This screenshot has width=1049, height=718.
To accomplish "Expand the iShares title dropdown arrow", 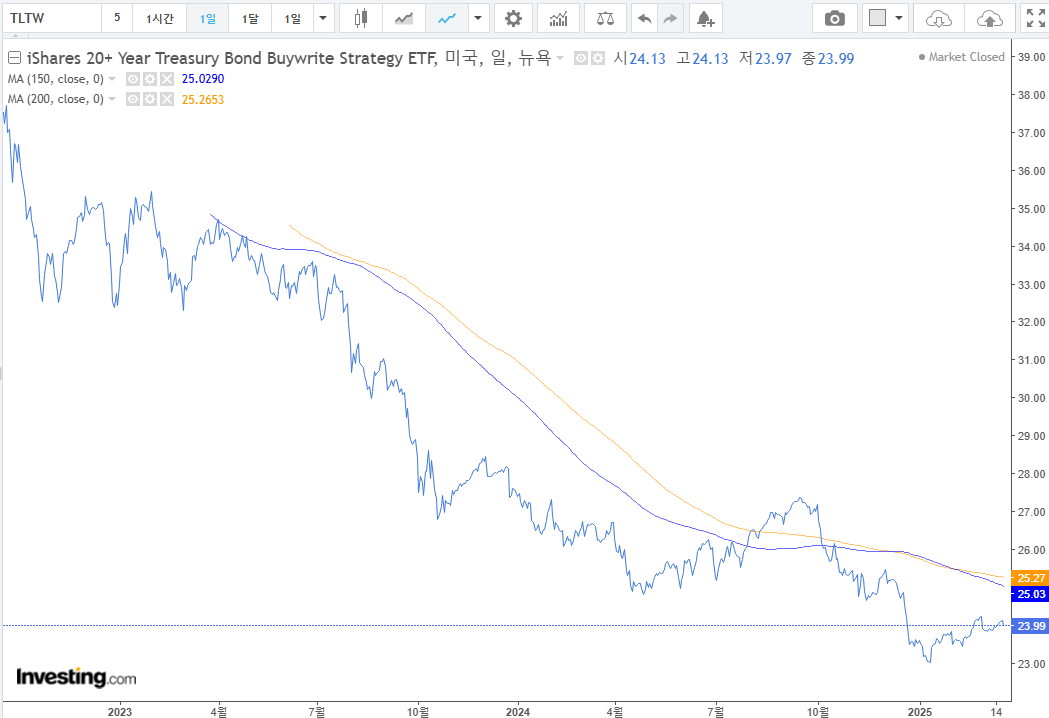I will point(560,59).
